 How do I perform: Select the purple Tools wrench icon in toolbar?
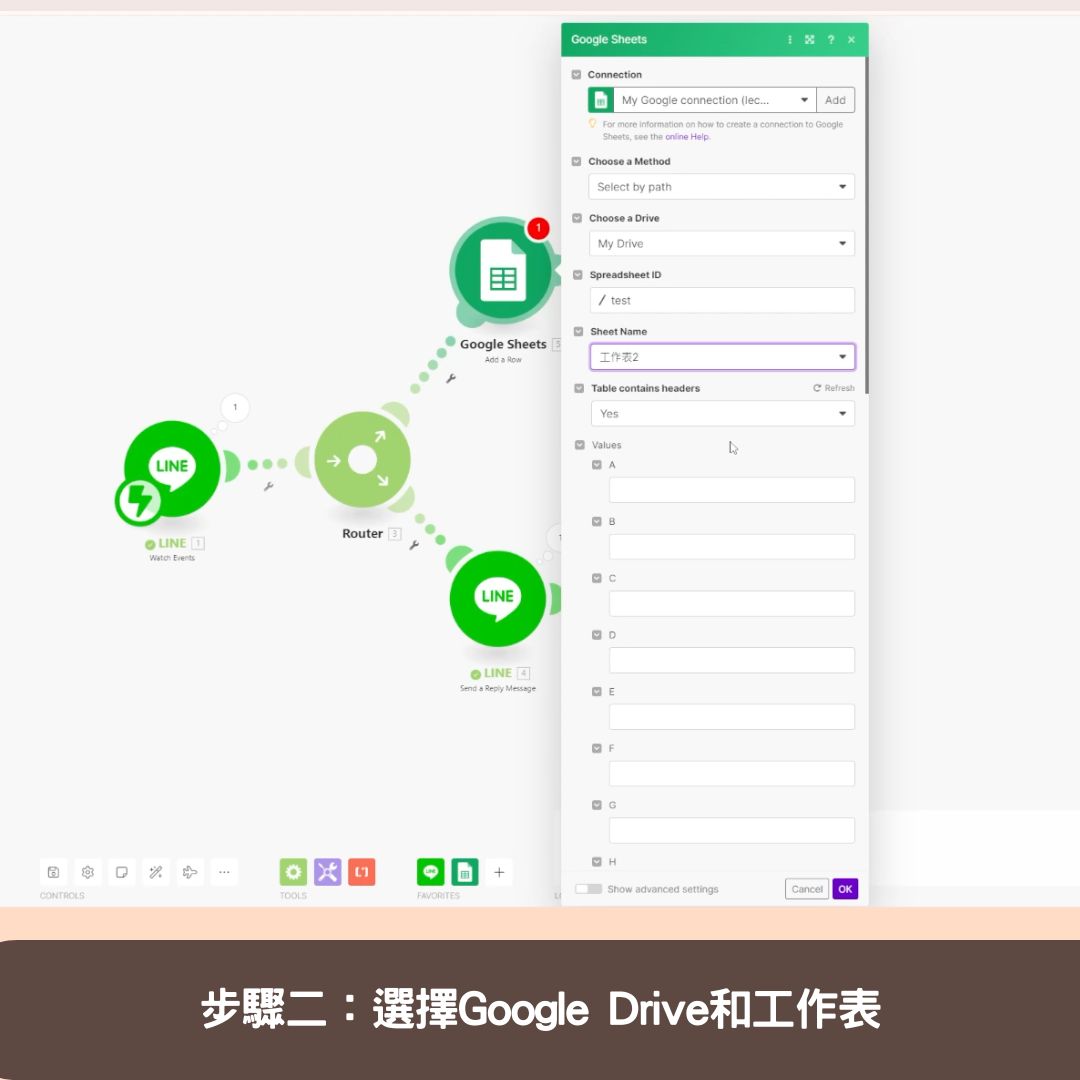coord(327,872)
